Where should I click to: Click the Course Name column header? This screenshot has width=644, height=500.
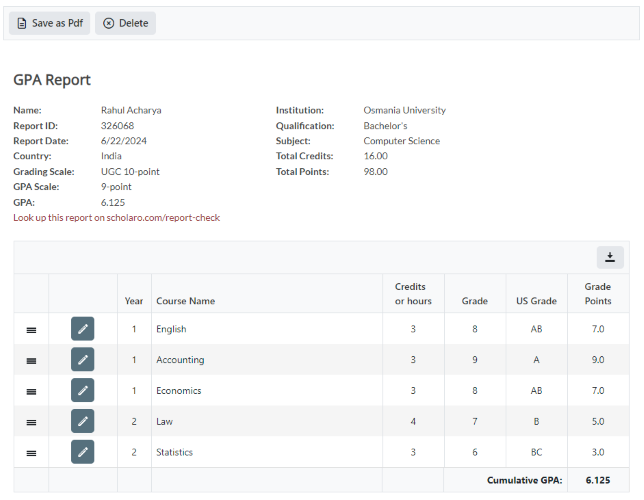click(185, 301)
